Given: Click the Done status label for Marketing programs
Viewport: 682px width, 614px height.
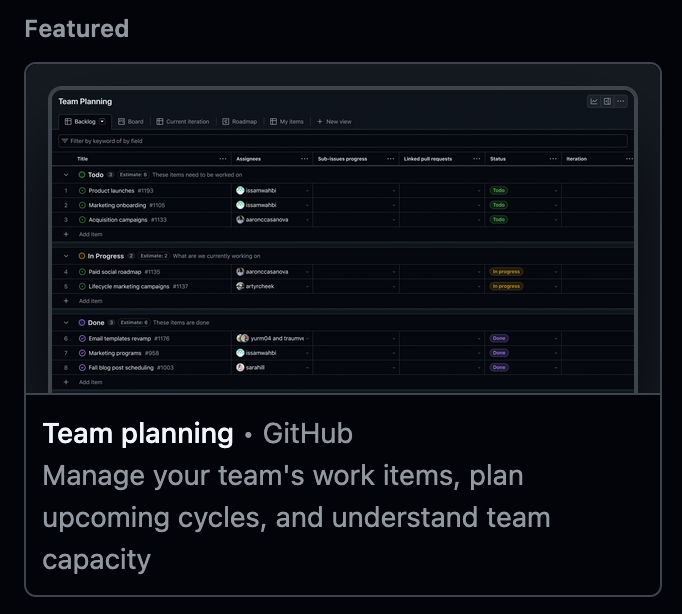Looking at the screenshot, I should pyautogui.click(x=499, y=353).
